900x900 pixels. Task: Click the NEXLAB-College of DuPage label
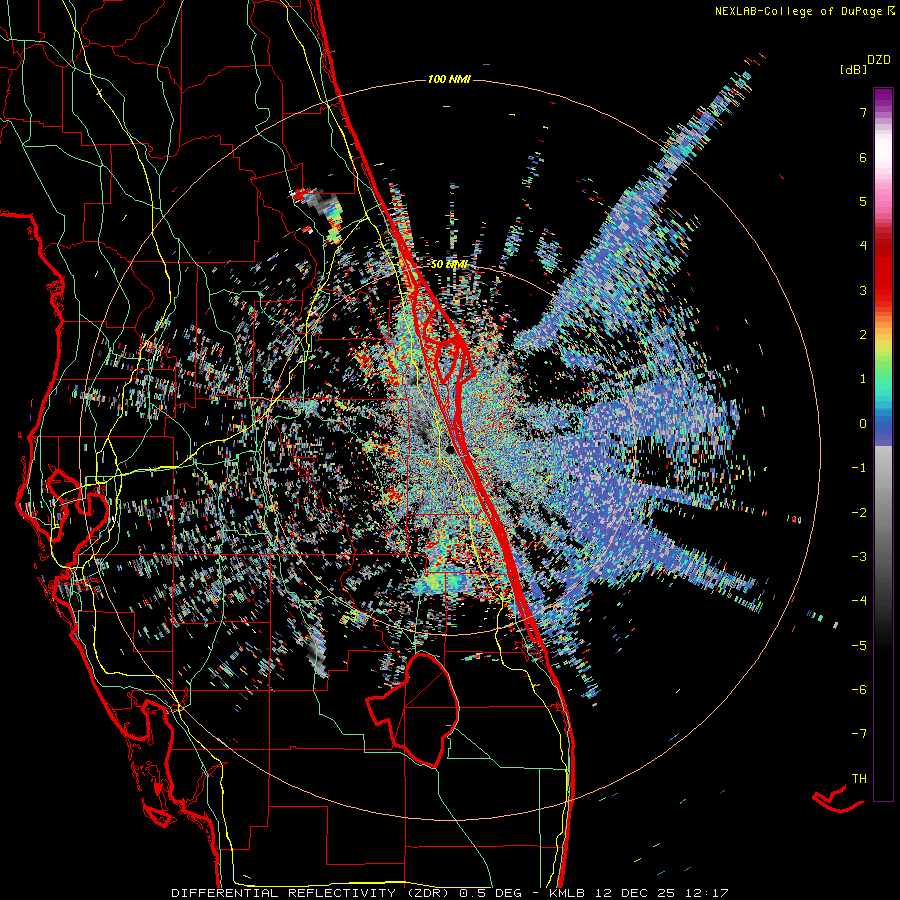798,11
